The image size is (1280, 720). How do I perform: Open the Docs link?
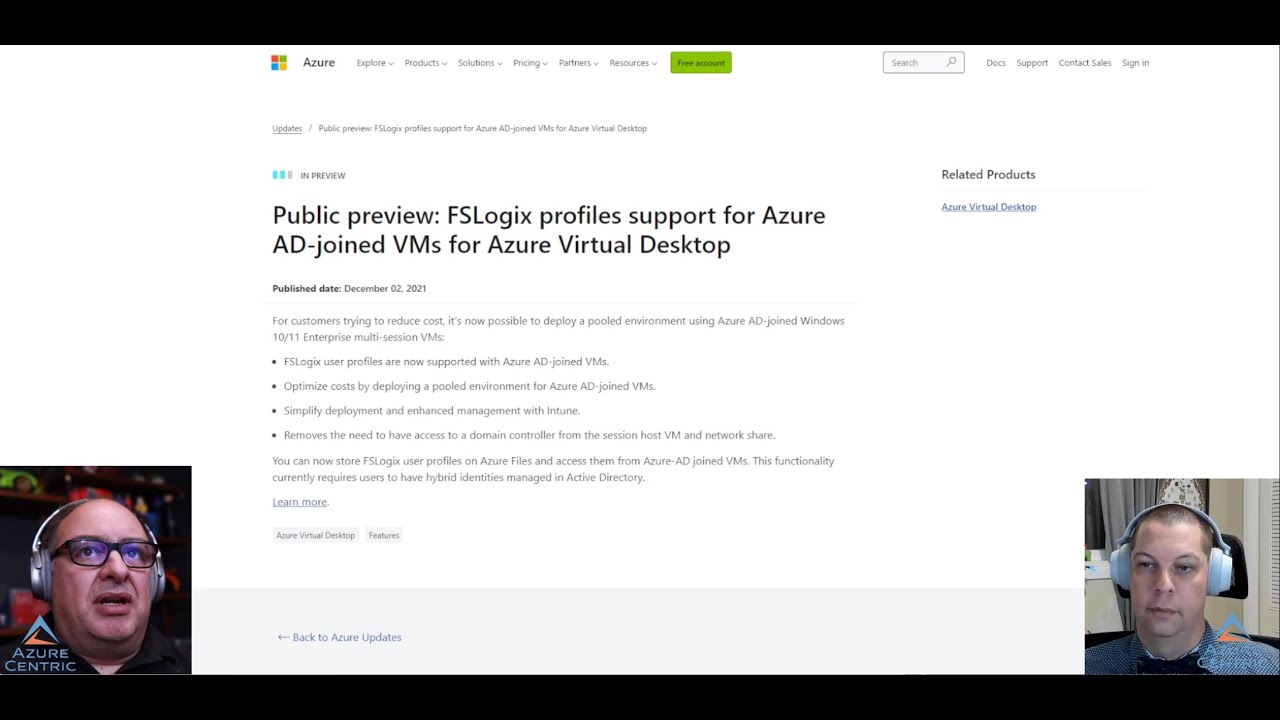point(996,63)
